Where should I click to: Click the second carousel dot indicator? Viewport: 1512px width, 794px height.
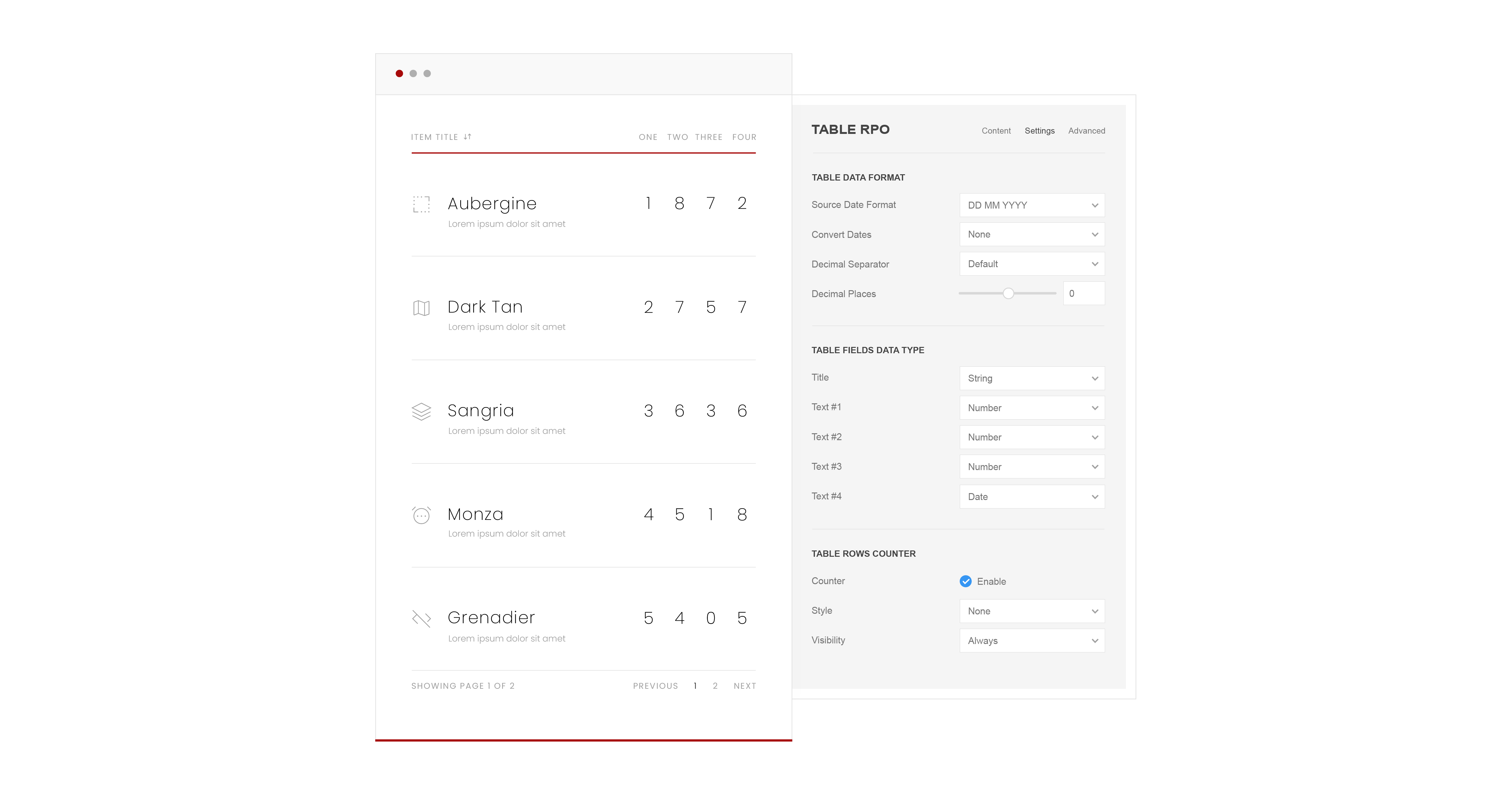pos(413,73)
